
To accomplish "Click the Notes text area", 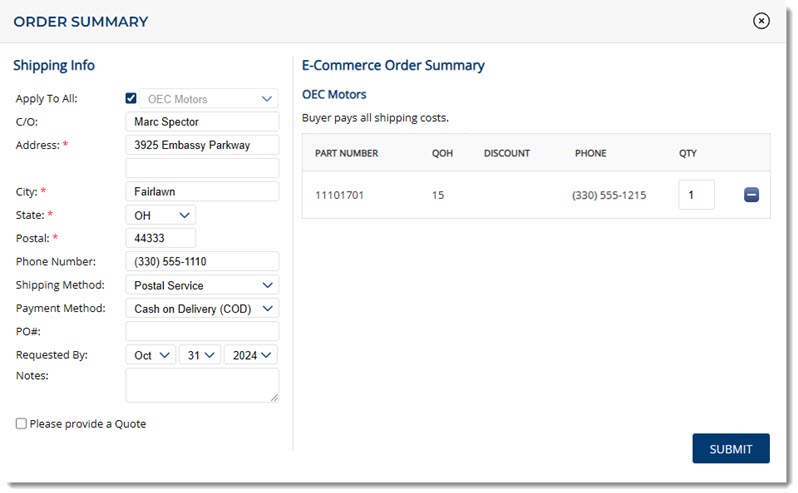I will 202,385.
